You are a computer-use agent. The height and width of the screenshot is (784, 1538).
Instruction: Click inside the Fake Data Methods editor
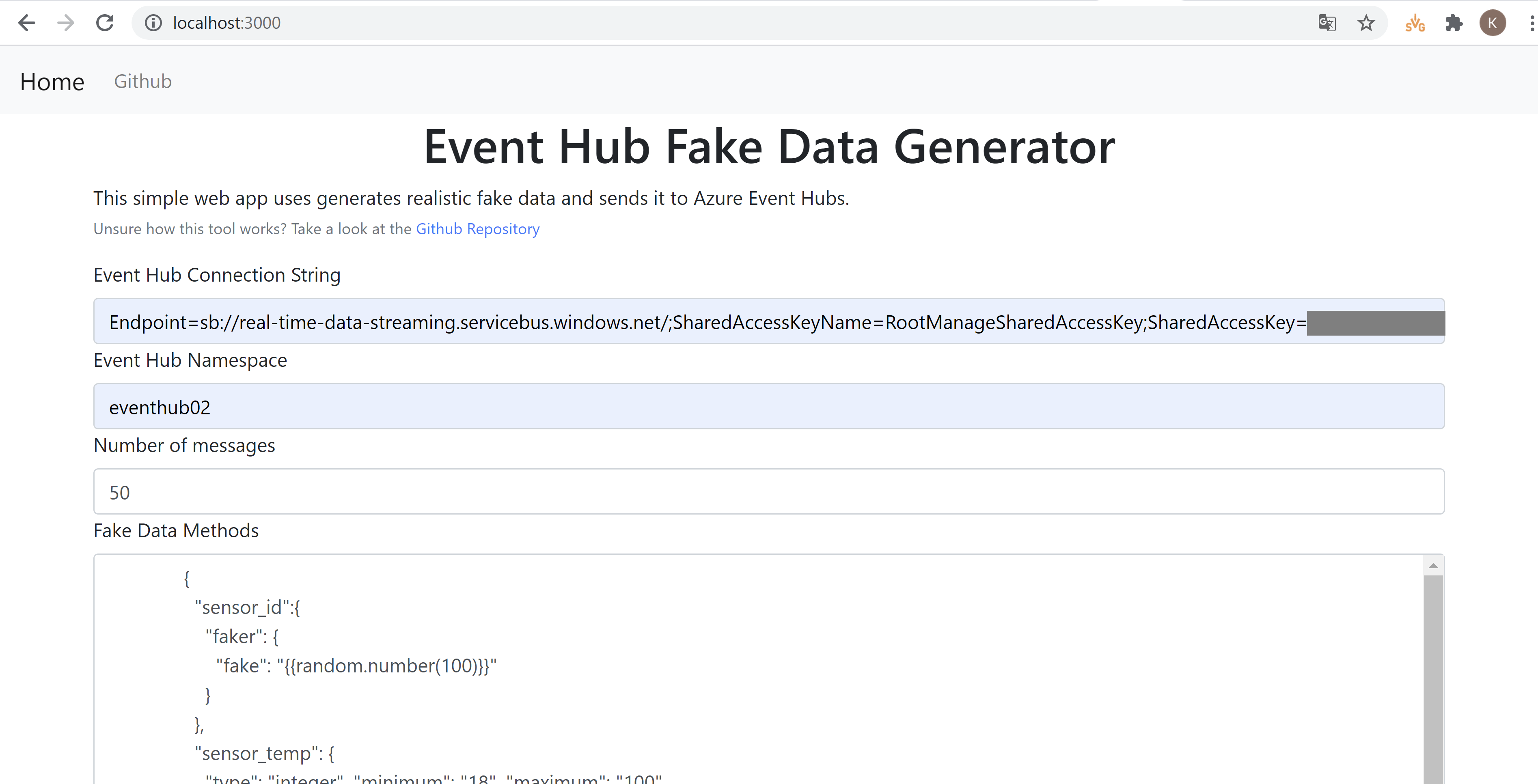coord(716,657)
